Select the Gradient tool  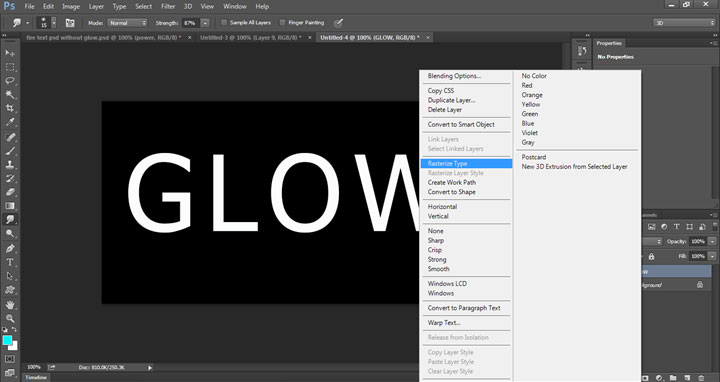pyautogui.click(x=10, y=206)
